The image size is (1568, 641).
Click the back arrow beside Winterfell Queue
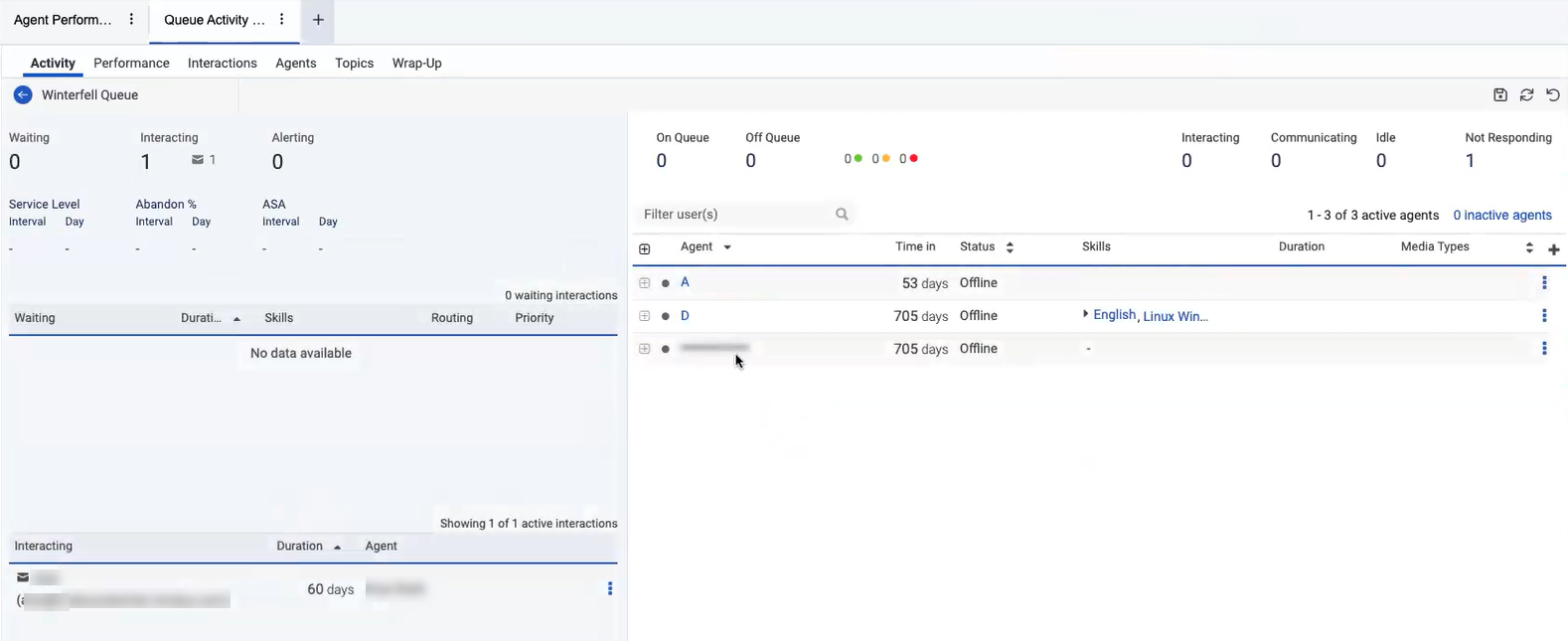pos(23,95)
